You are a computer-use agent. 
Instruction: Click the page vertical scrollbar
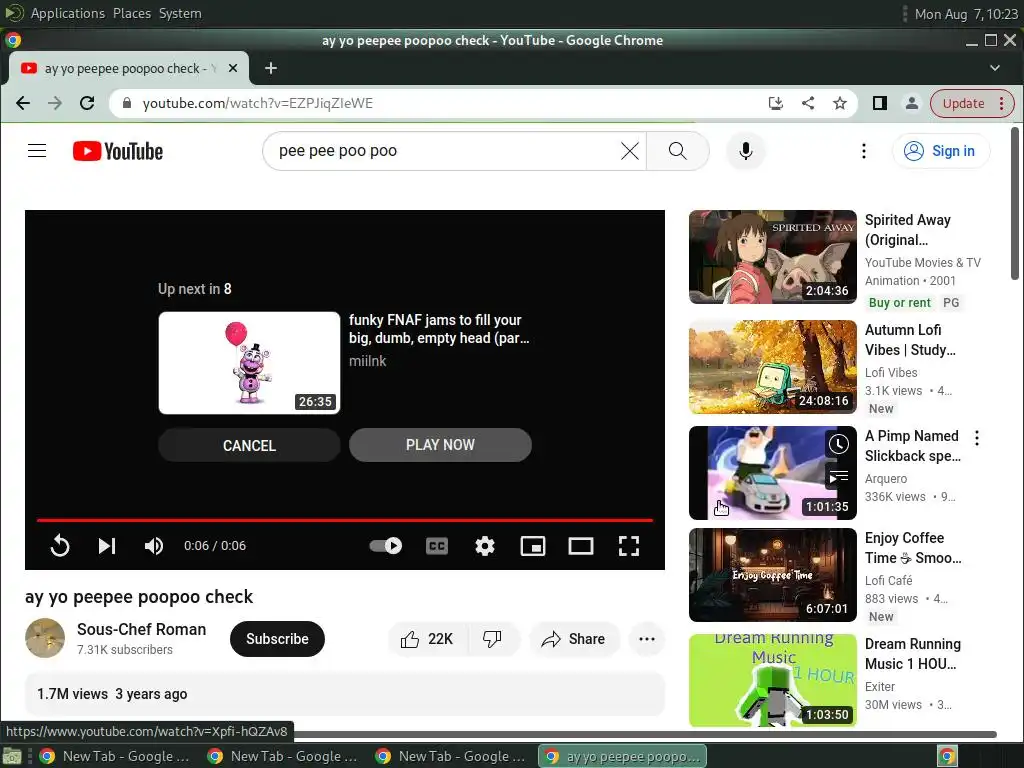(x=1016, y=204)
